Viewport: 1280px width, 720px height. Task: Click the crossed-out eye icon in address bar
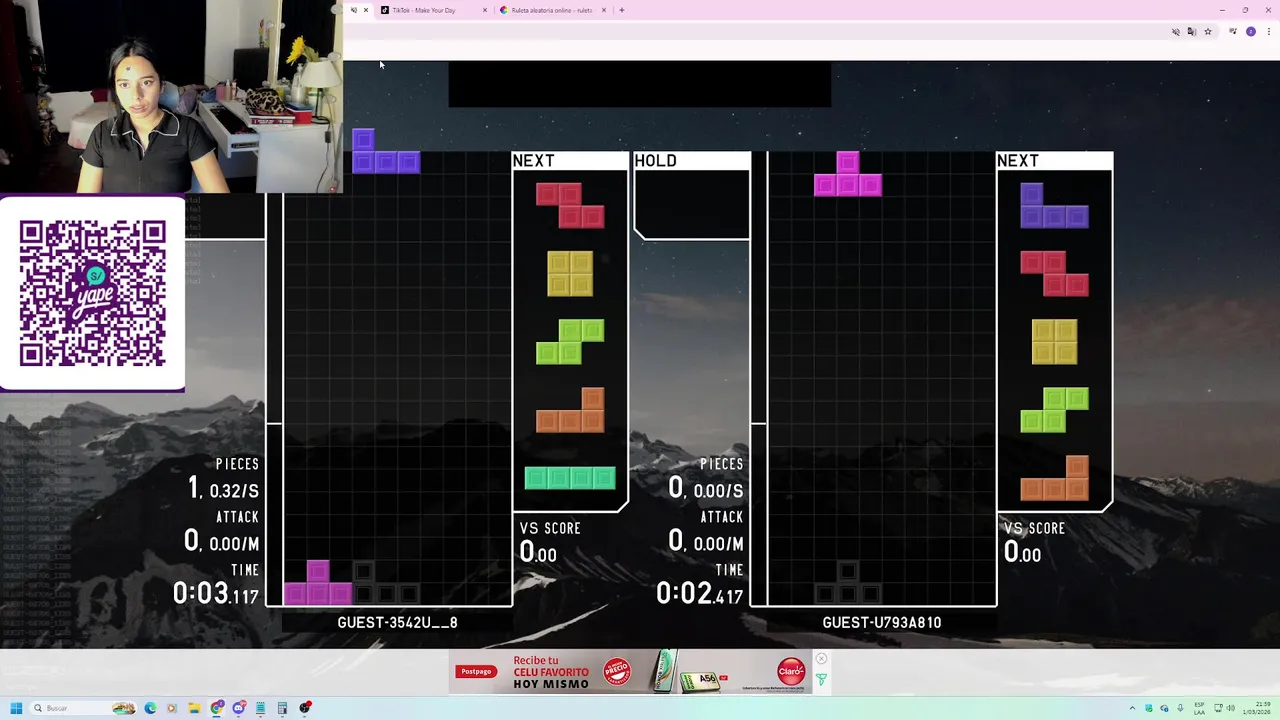[x=1176, y=32]
